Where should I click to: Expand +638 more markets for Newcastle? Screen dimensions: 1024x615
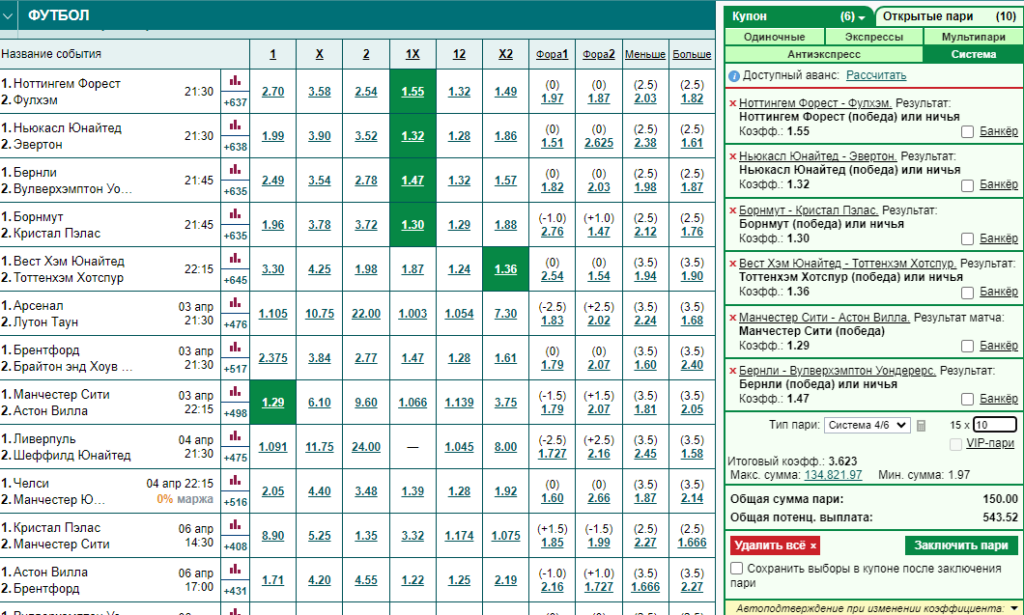(x=235, y=147)
